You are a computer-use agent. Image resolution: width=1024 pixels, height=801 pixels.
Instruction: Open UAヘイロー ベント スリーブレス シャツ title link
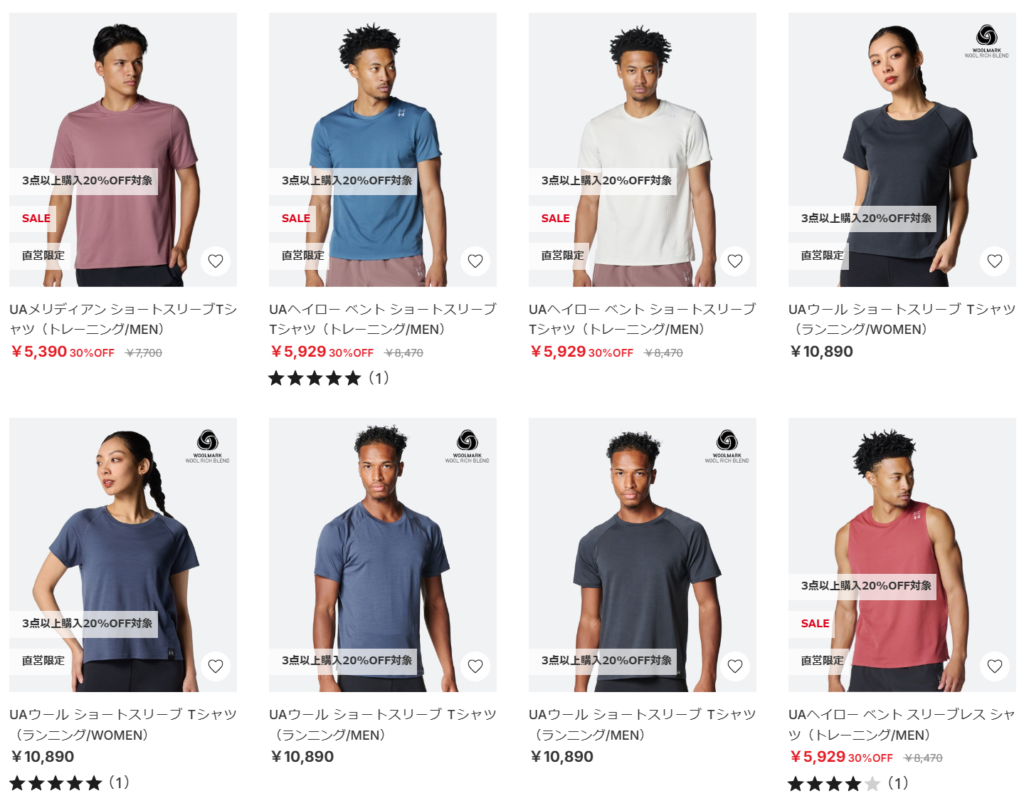pos(901,724)
